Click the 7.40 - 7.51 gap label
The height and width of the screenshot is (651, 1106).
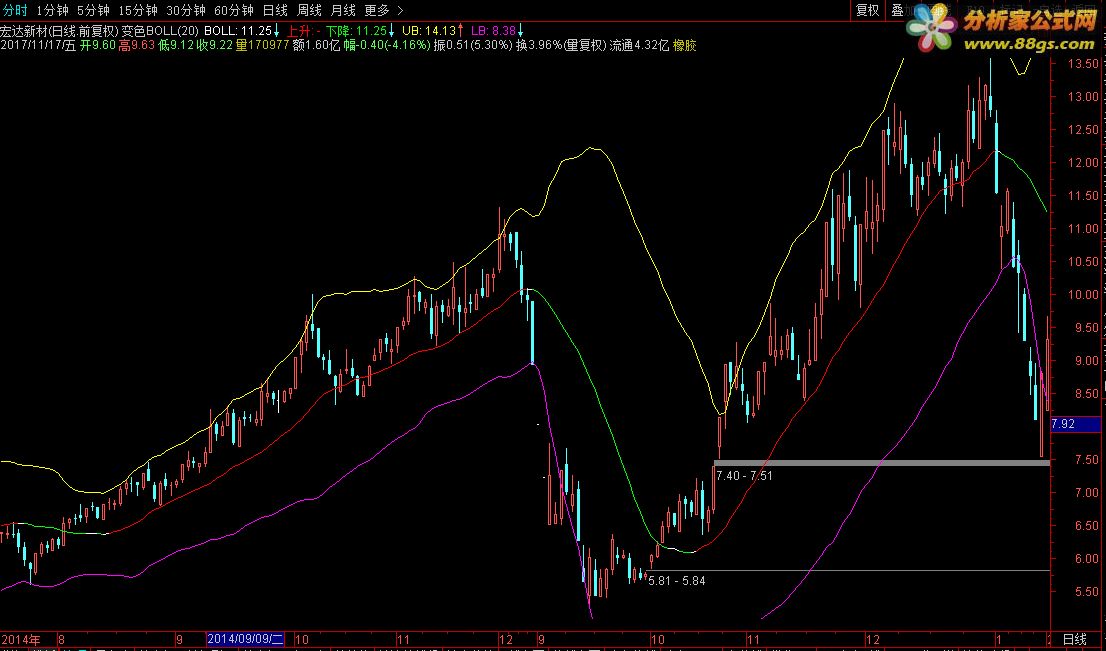point(744,476)
